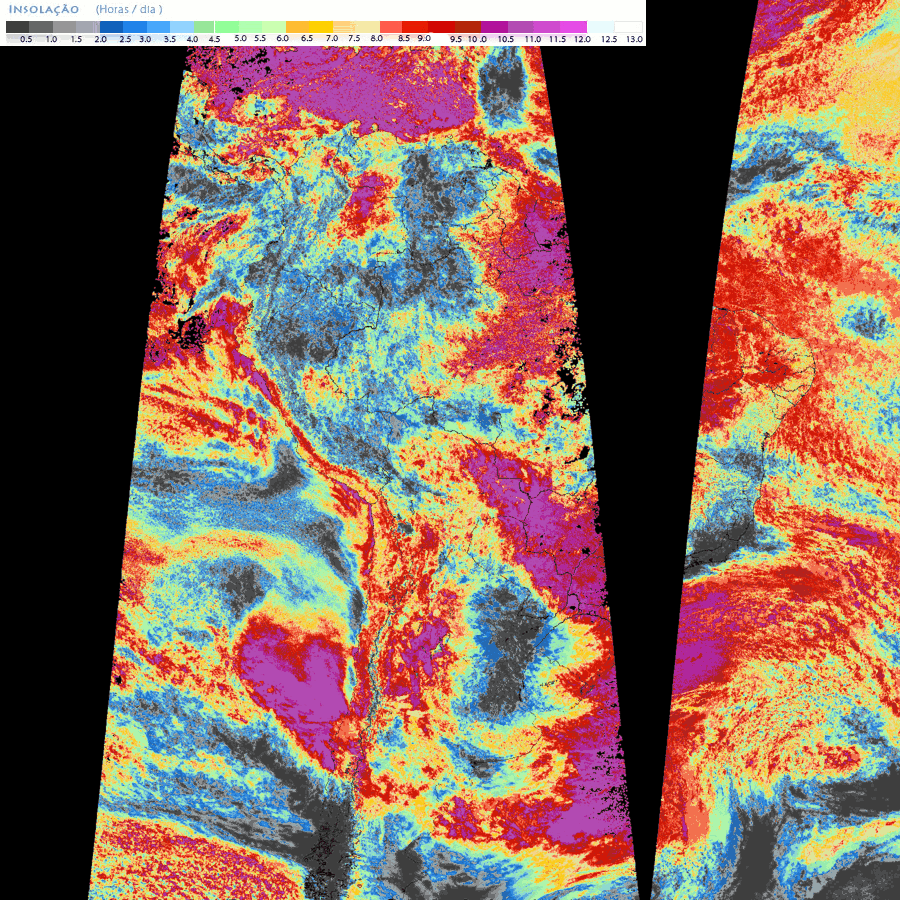Select the '4.0' legend value
The height and width of the screenshot is (900, 900).
[x=192, y=39]
